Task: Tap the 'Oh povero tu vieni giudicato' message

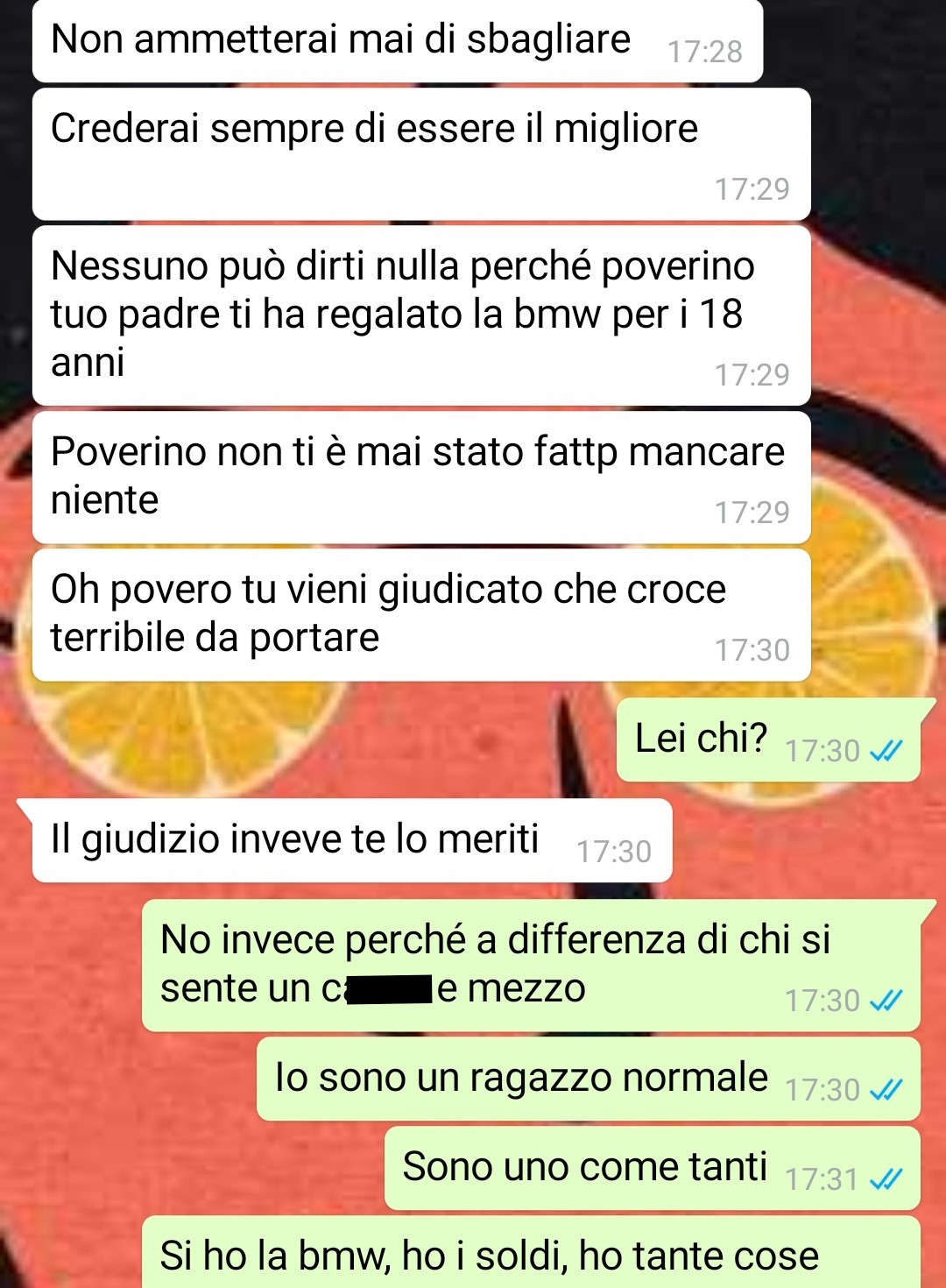Action: coord(421,615)
